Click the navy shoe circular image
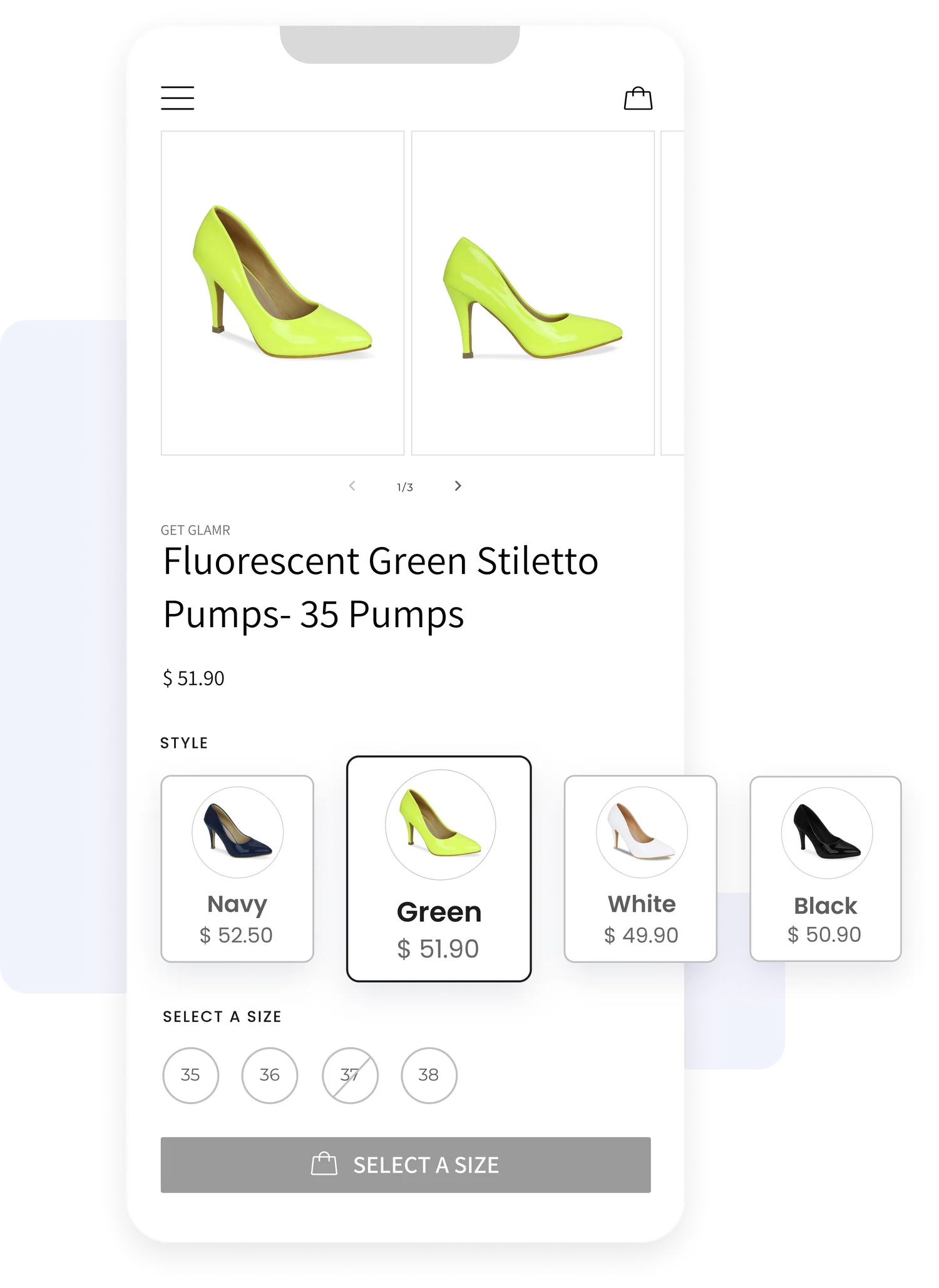The width and height of the screenshot is (939, 1288). tap(238, 832)
